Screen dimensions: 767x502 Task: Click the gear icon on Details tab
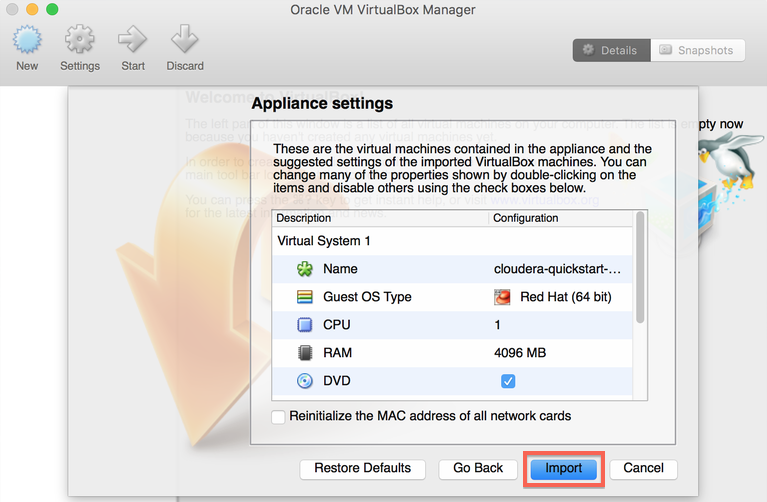[x=588, y=49]
